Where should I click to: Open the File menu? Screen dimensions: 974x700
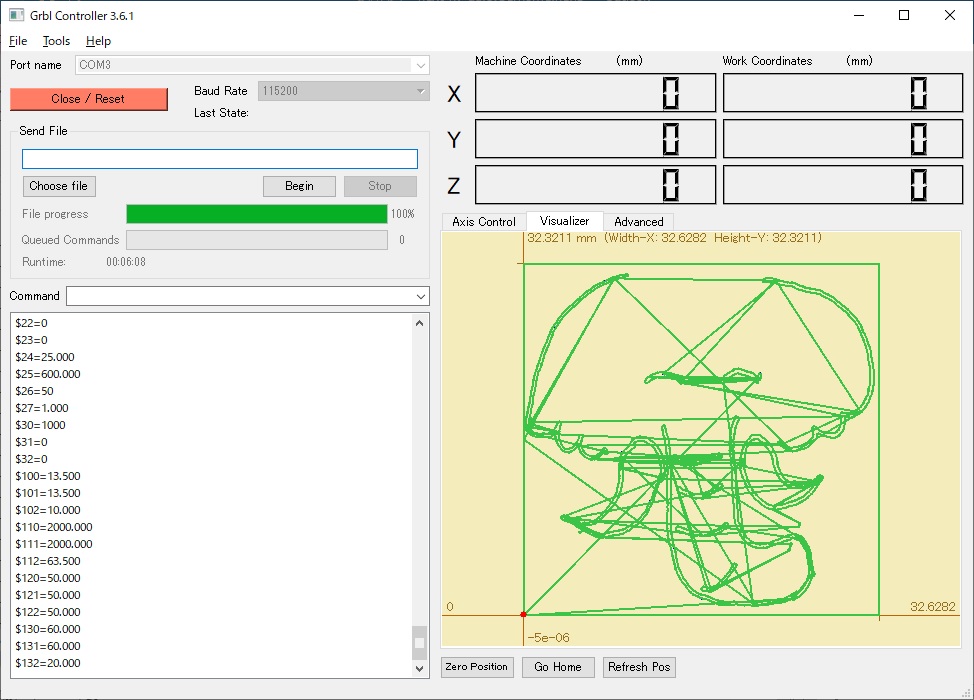point(18,41)
